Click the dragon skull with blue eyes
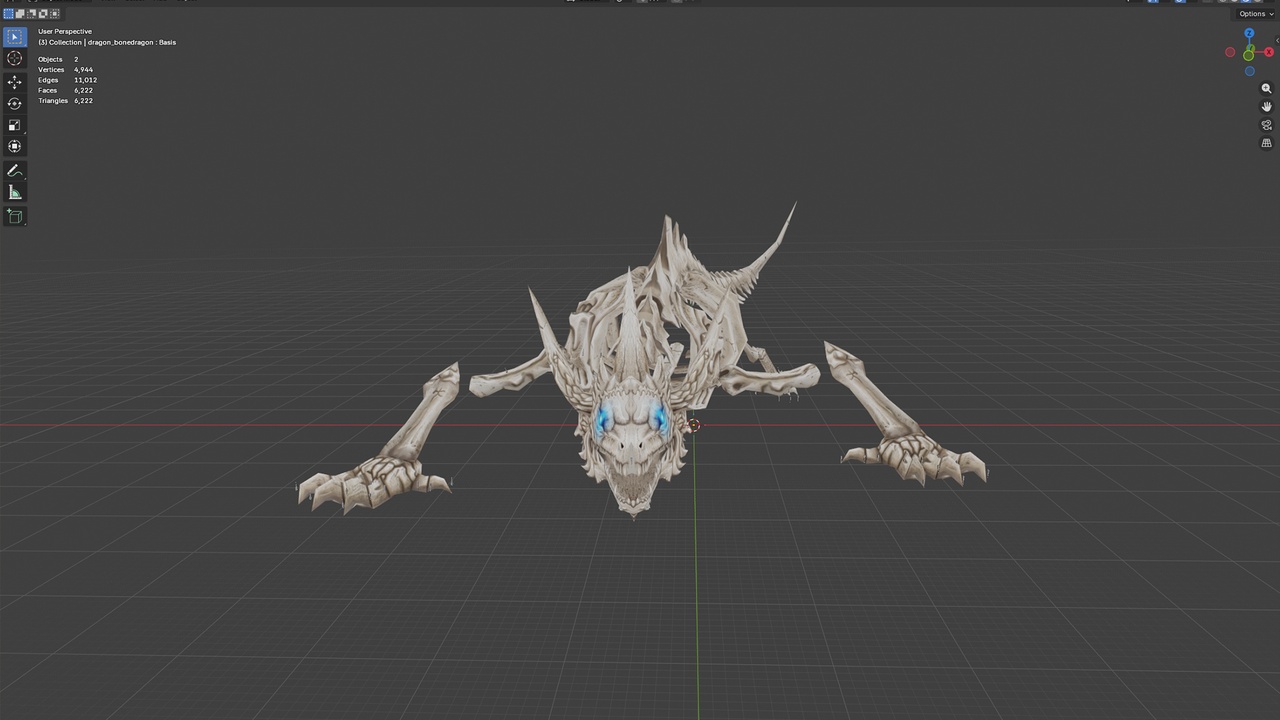Screen dimensions: 1280x720 coord(632,445)
